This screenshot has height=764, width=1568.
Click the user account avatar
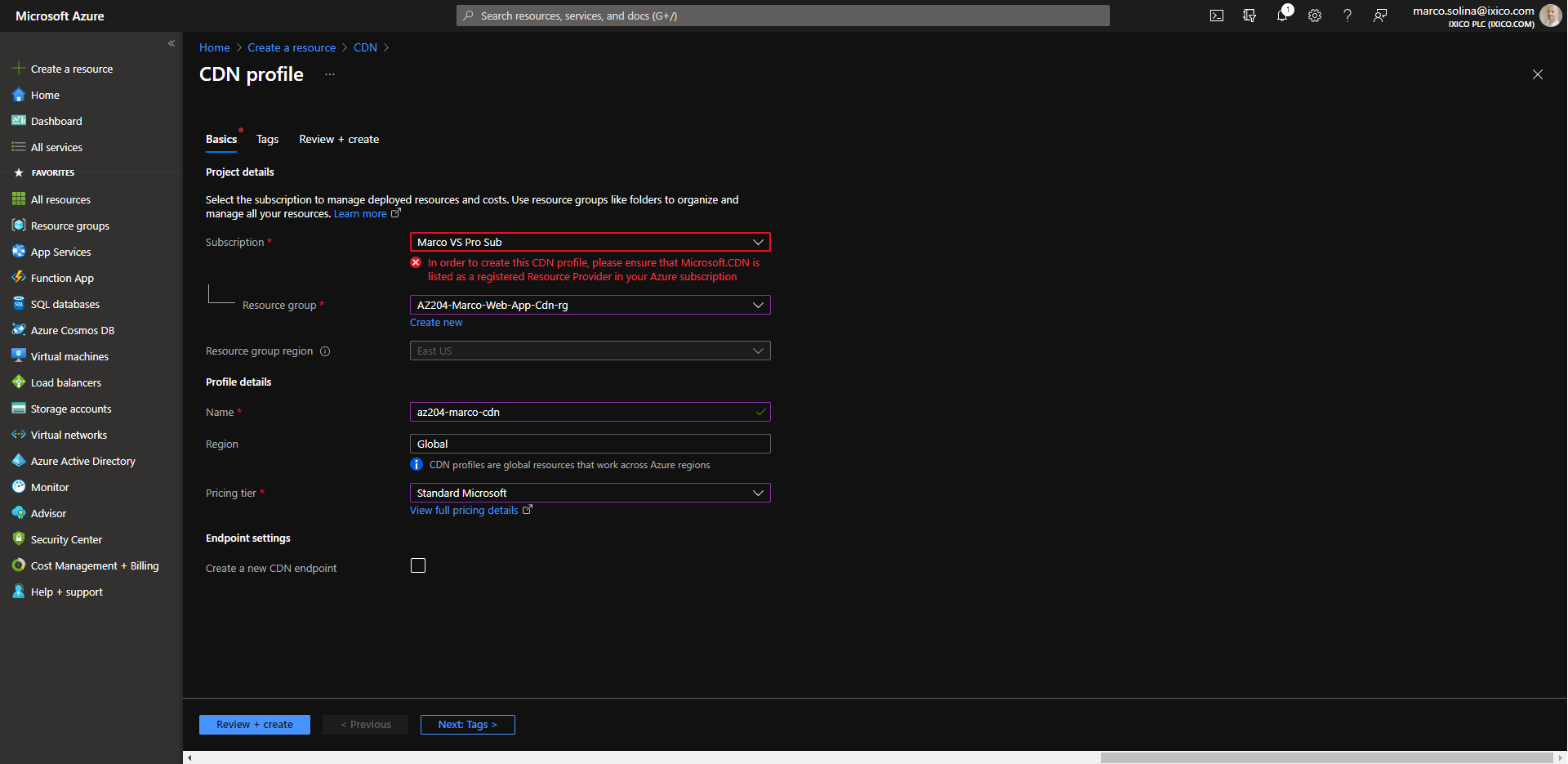(1550, 16)
